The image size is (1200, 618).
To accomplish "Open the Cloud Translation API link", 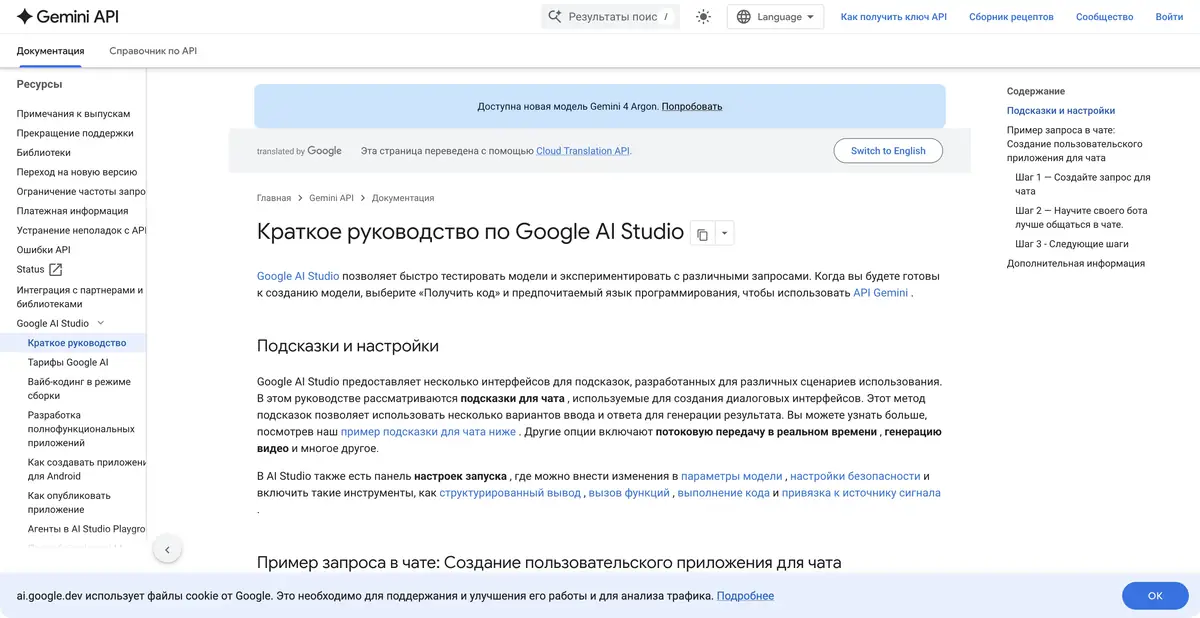I will (x=583, y=151).
